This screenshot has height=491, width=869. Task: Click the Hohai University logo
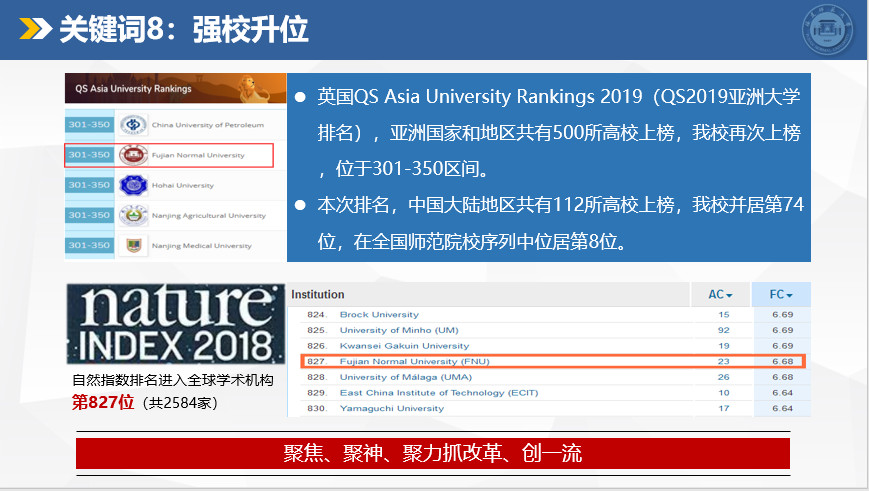click(133, 185)
